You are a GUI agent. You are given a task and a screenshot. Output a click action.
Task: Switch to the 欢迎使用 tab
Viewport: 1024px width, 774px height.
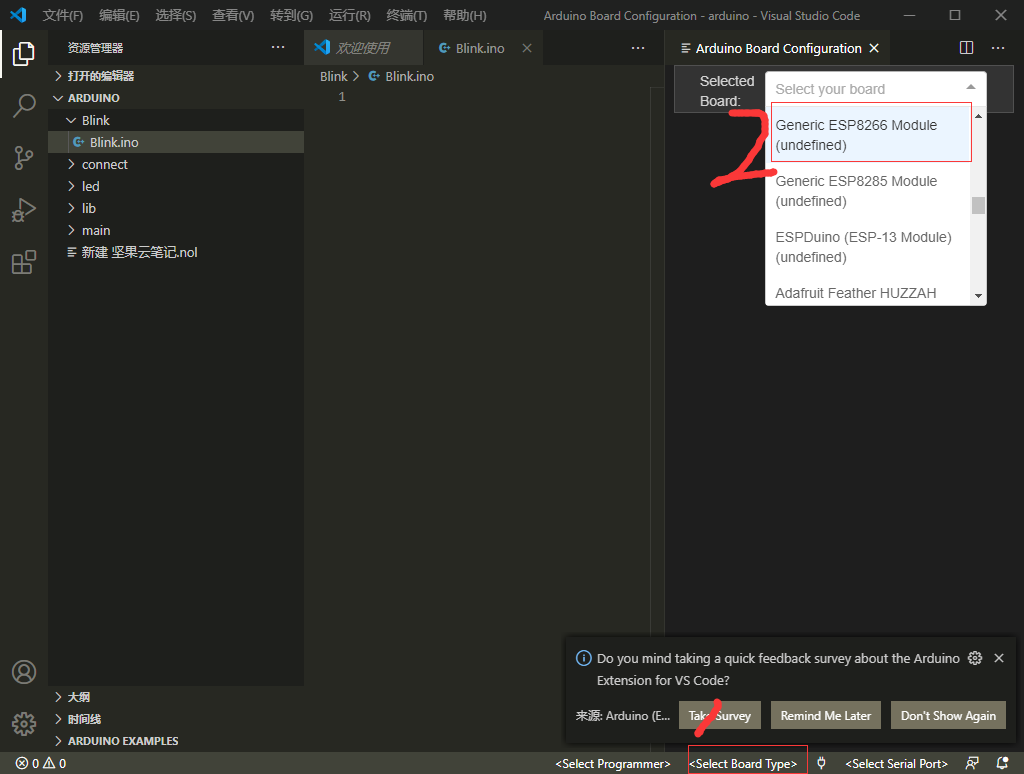(x=363, y=48)
